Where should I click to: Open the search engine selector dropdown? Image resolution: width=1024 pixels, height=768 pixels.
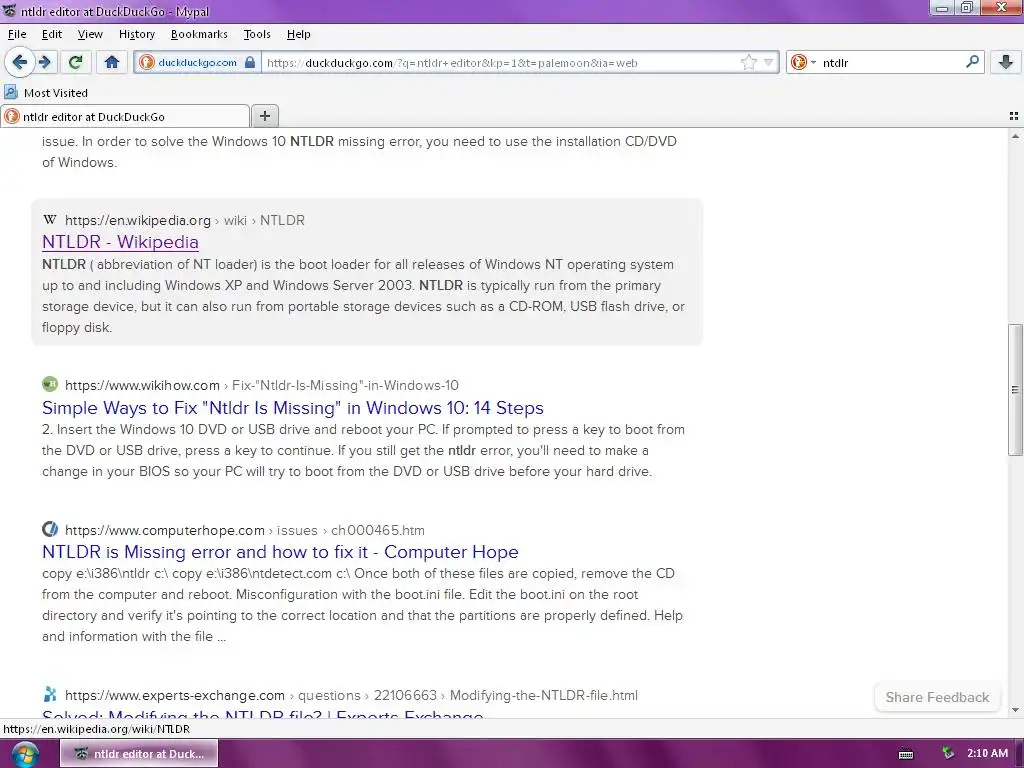(803, 63)
